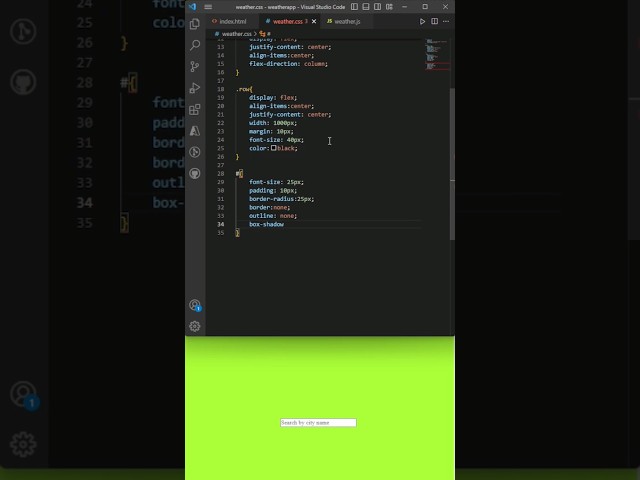Minimize the VS Code window
This screenshot has height=480, width=640.
(404, 7)
